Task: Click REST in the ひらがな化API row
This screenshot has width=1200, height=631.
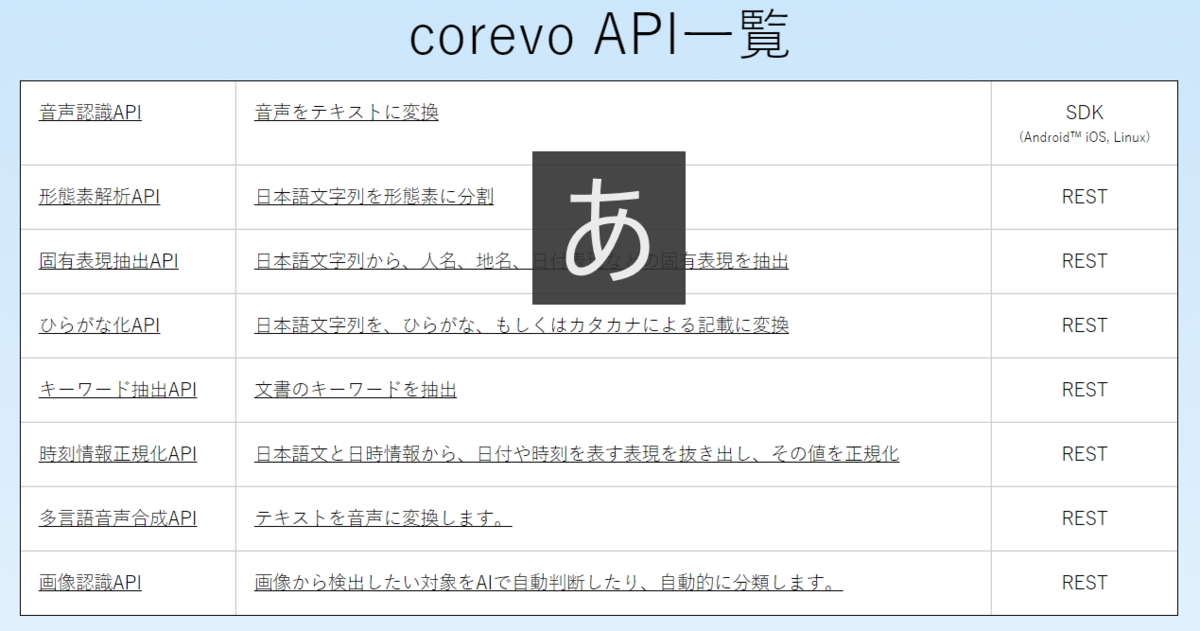Action: click(x=1084, y=325)
